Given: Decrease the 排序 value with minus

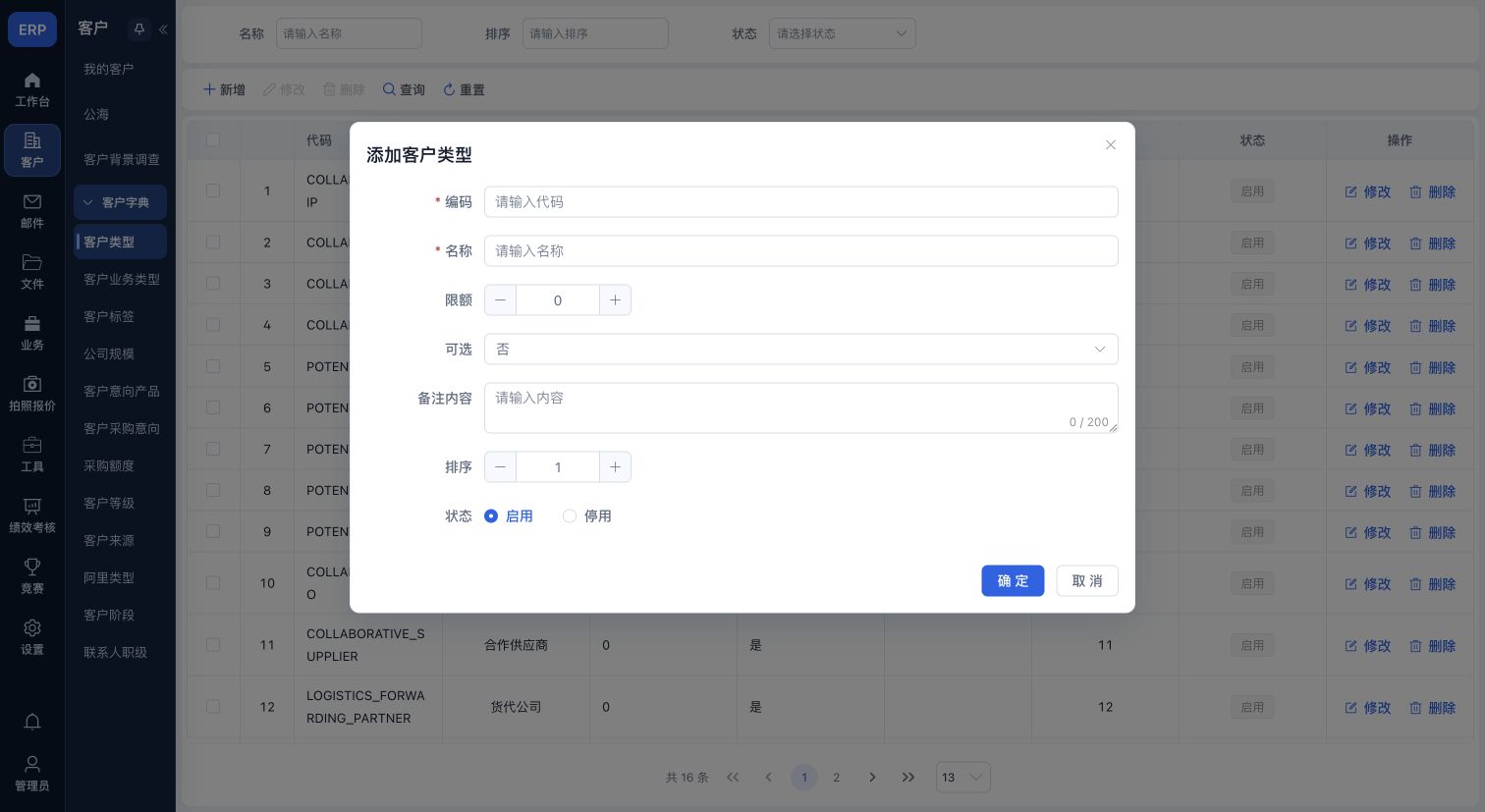Looking at the screenshot, I should pos(500,467).
